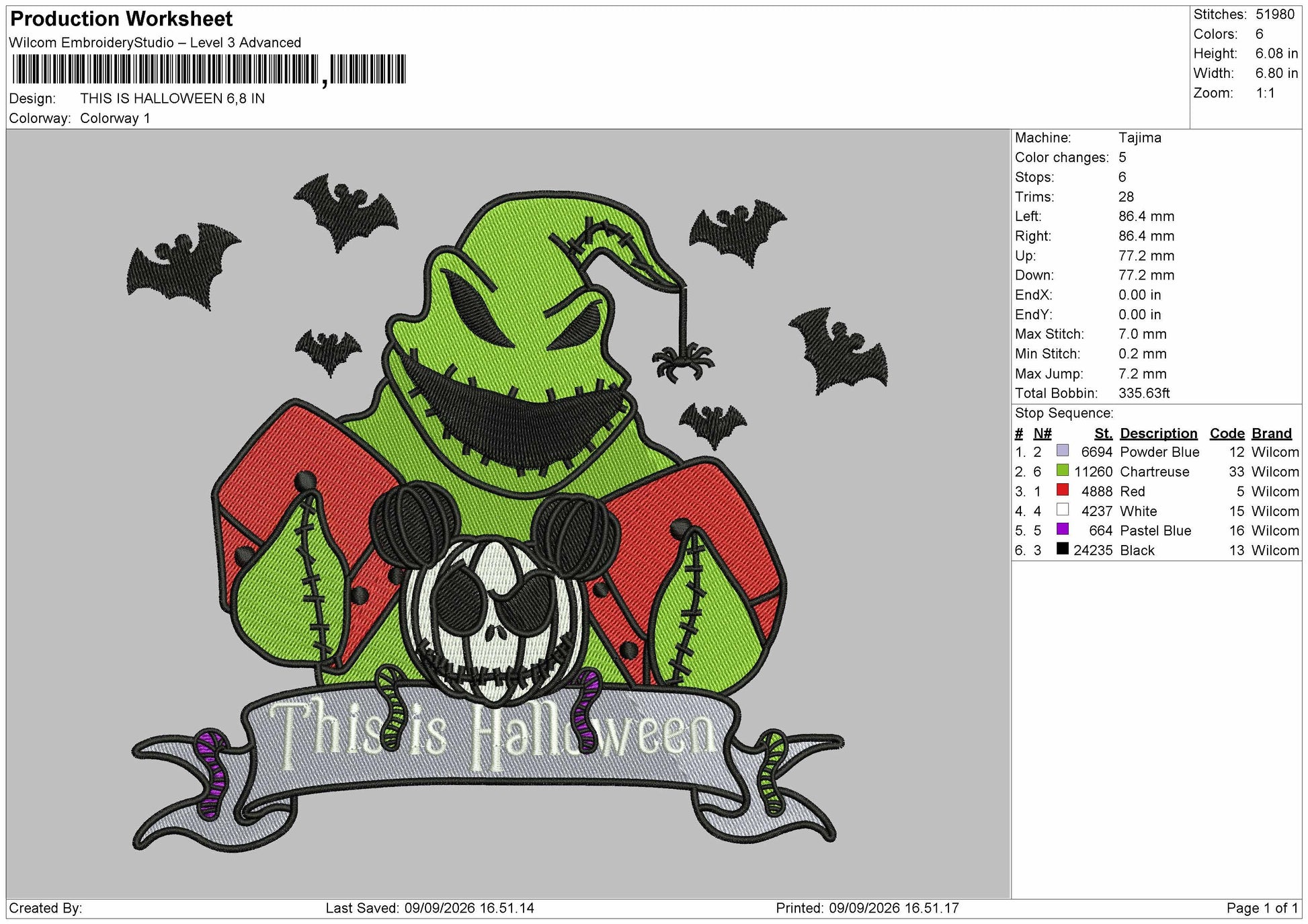Click the Production Worksheet heading
Screen dimensions: 1308x924
tap(122, 19)
